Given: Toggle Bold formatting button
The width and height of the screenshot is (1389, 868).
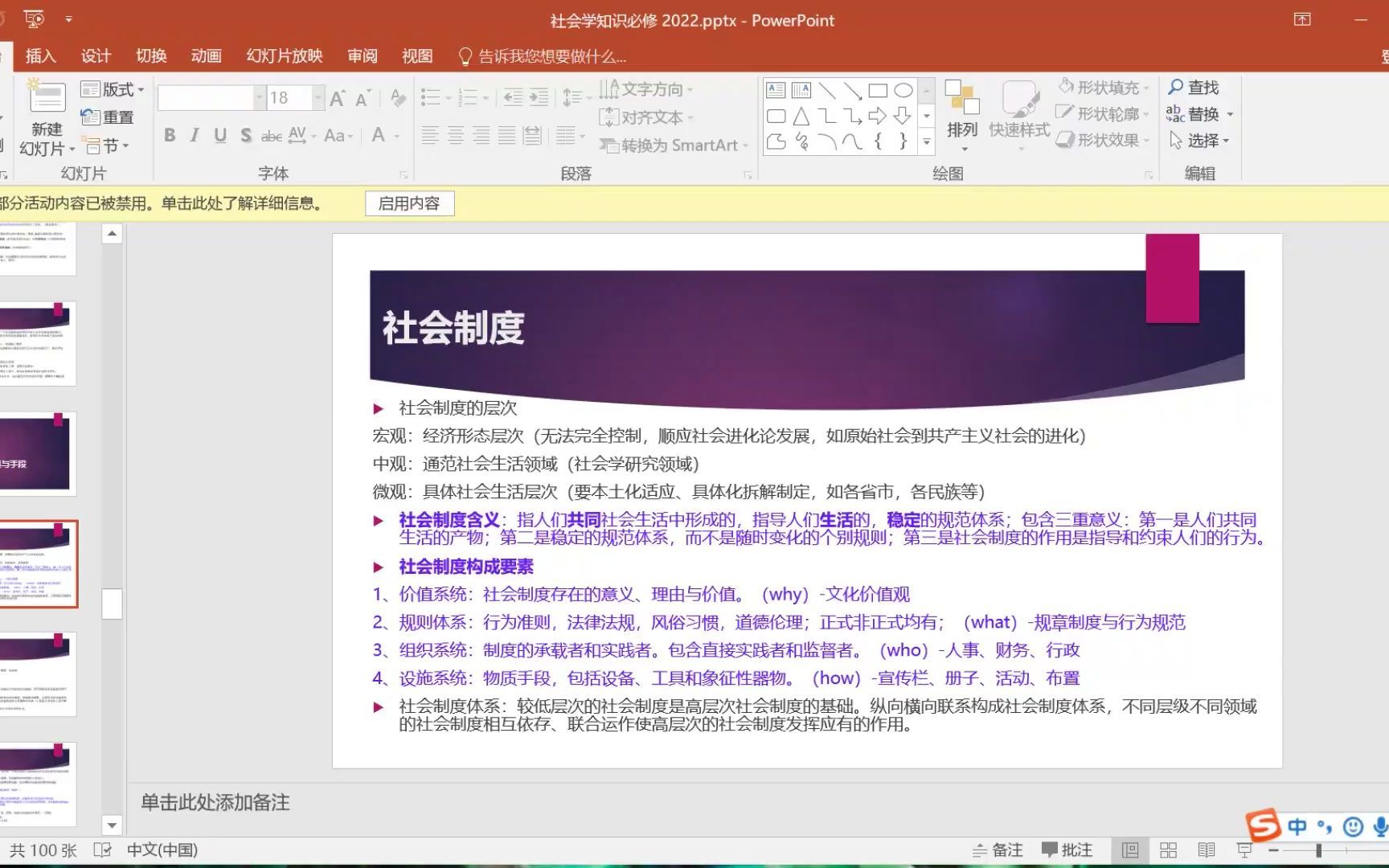Looking at the screenshot, I should (170, 136).
